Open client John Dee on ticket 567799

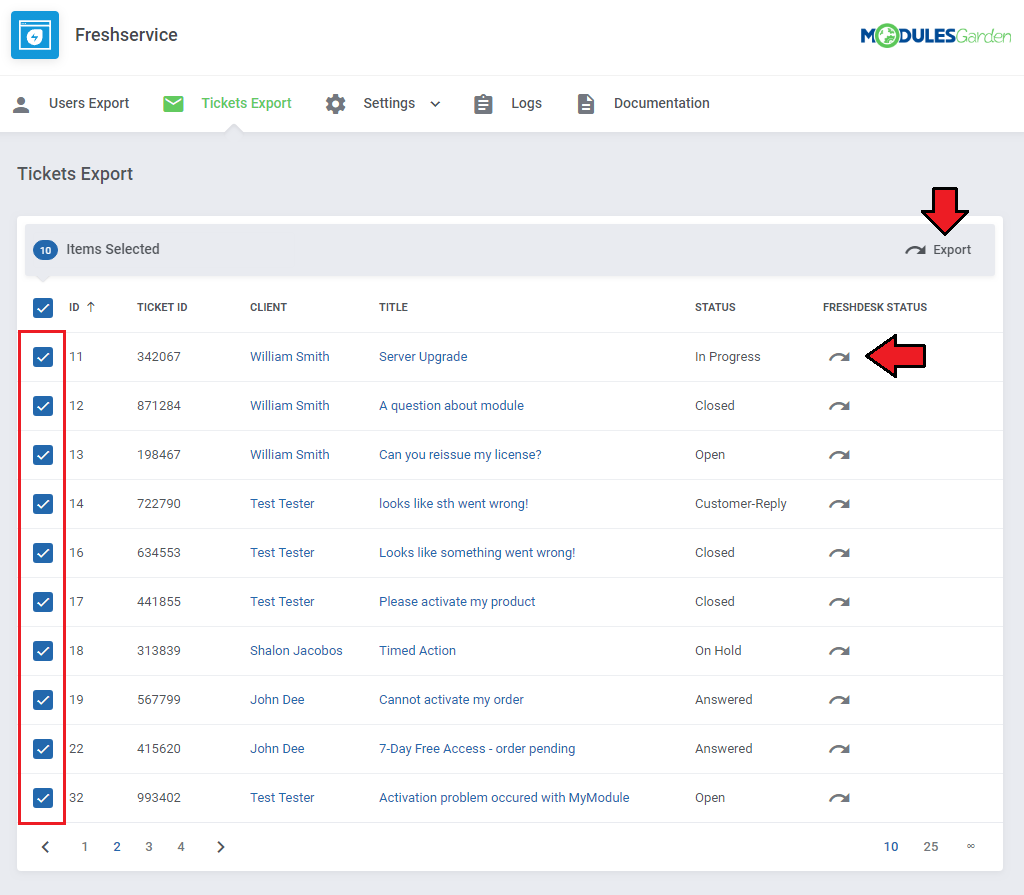tap(277, 700)
